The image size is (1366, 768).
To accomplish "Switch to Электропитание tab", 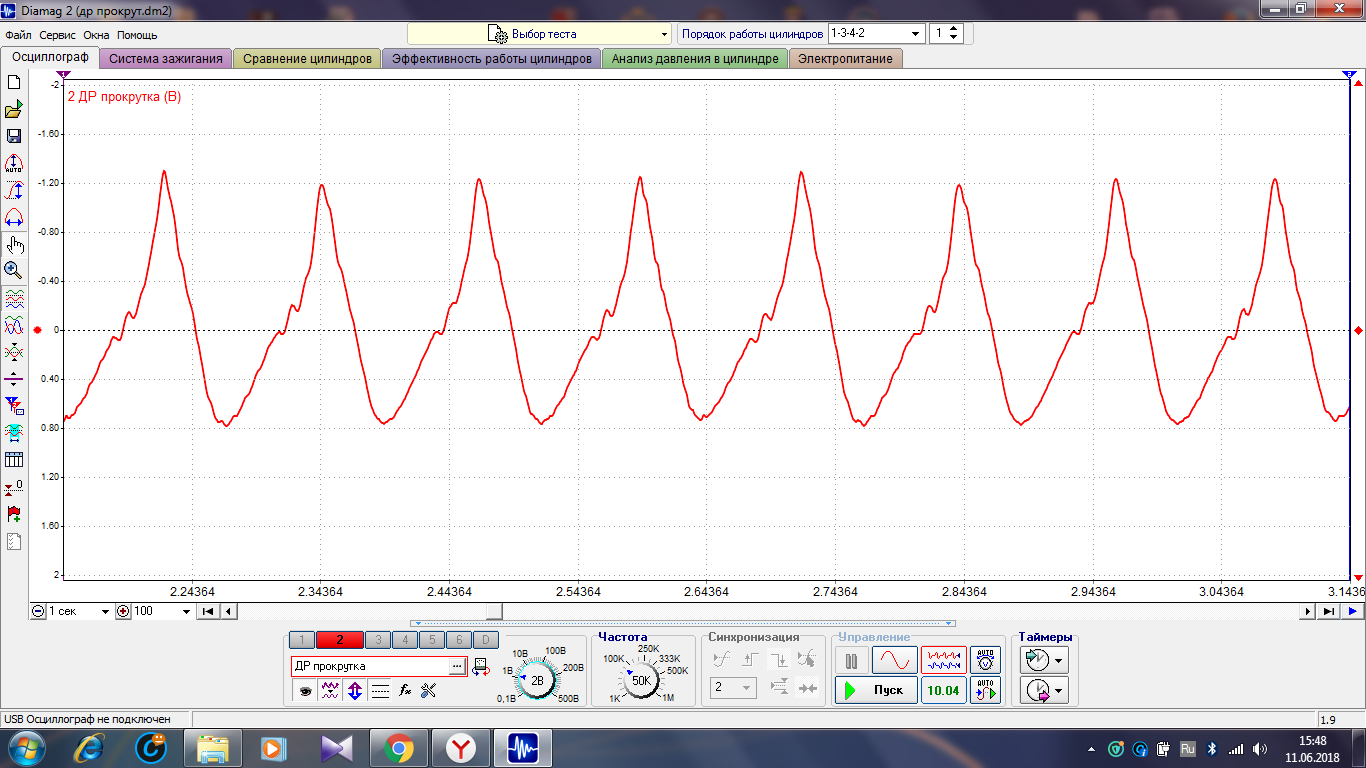I will click(845, 59).
